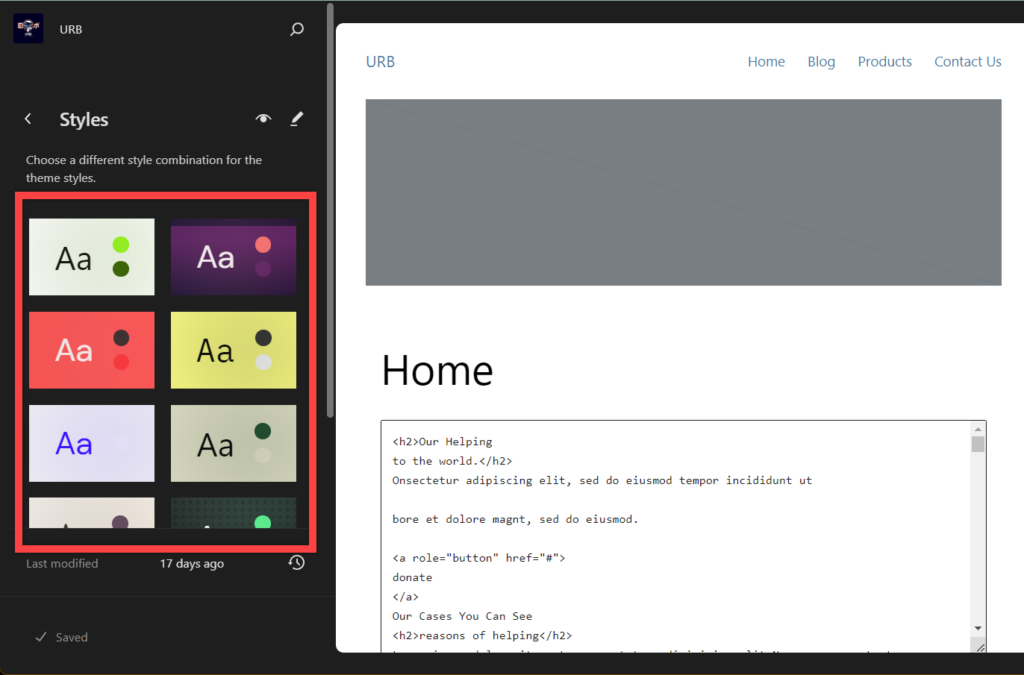
Task: Click the 17 days ago last modified entry
Action: 191,563
